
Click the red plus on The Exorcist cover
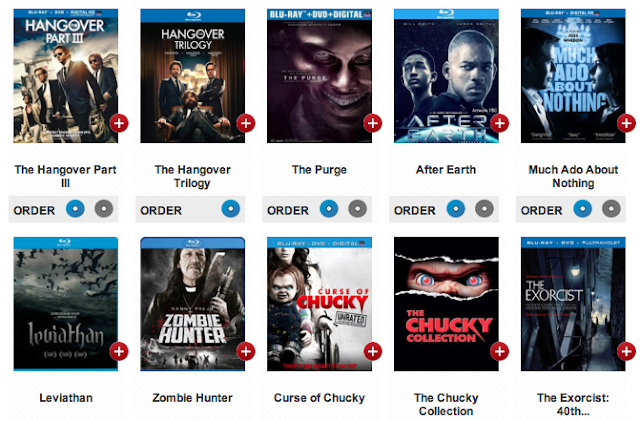(x=627, y=351)
